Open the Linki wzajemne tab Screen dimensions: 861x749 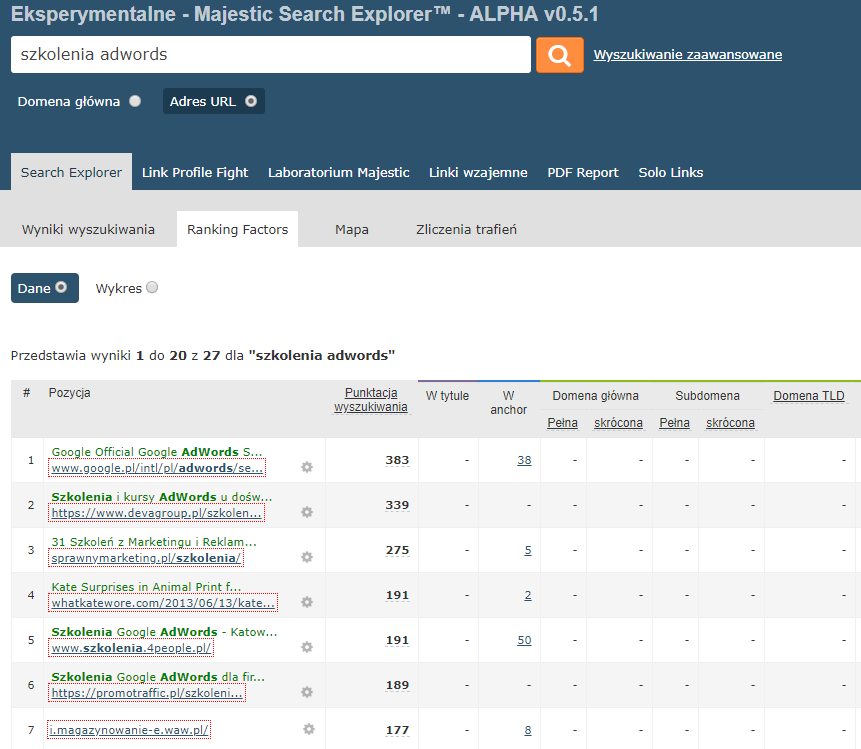click(x=478, y=172)
